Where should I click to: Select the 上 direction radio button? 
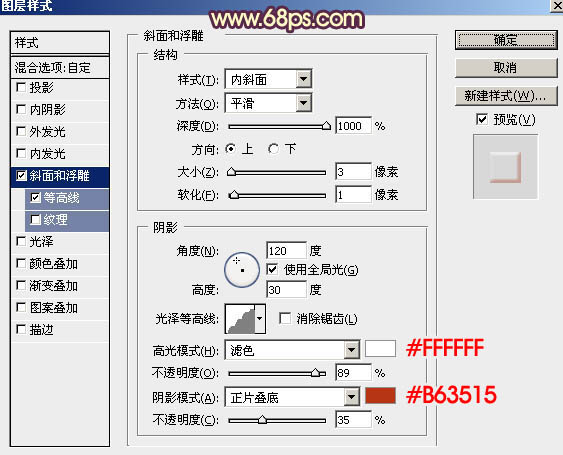click(231, 148)
